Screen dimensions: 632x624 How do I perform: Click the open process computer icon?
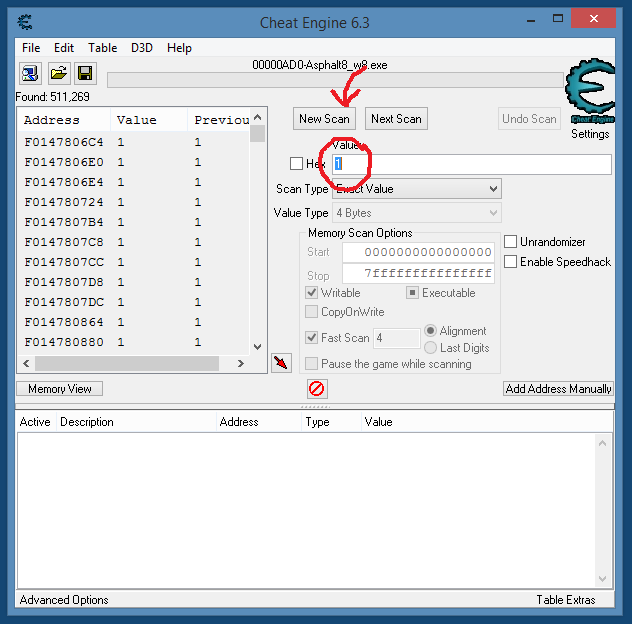29,73
